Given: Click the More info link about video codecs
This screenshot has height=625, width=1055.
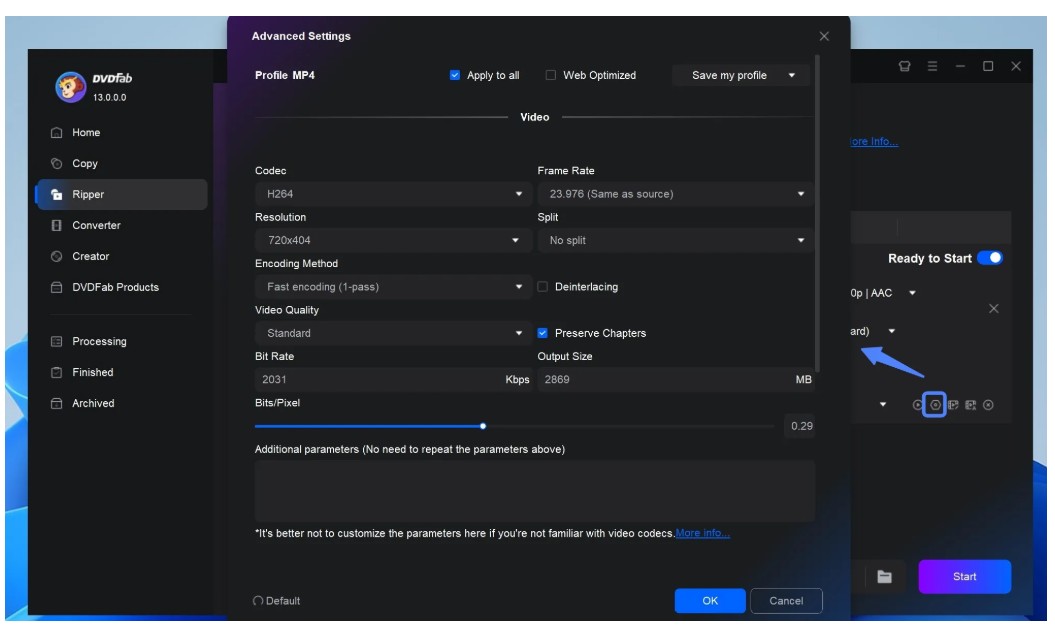Looking at the screenshot, I should (x=703, y=533).
